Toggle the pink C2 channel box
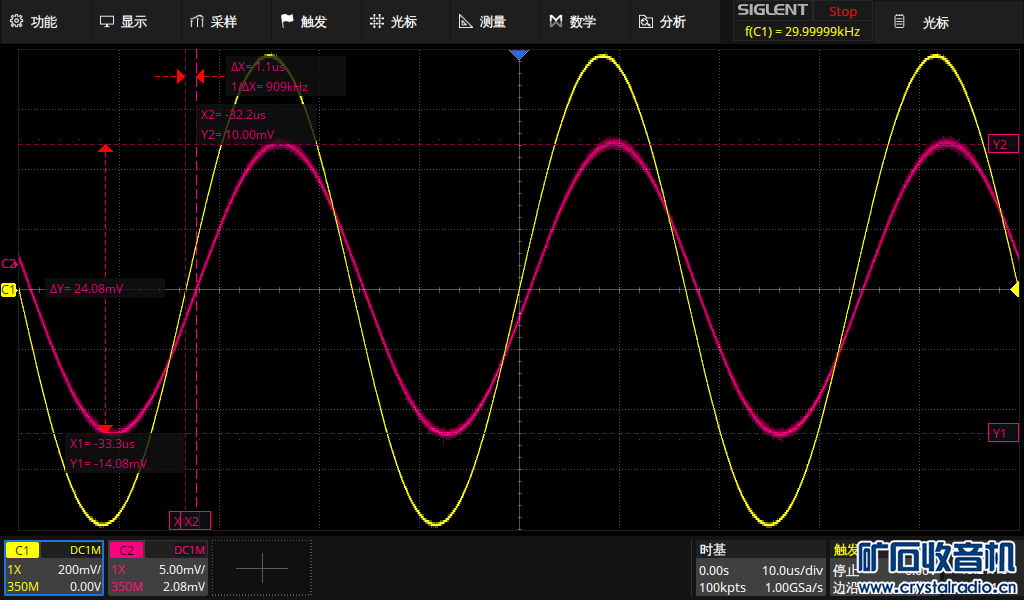 click(x=158, y=568)
